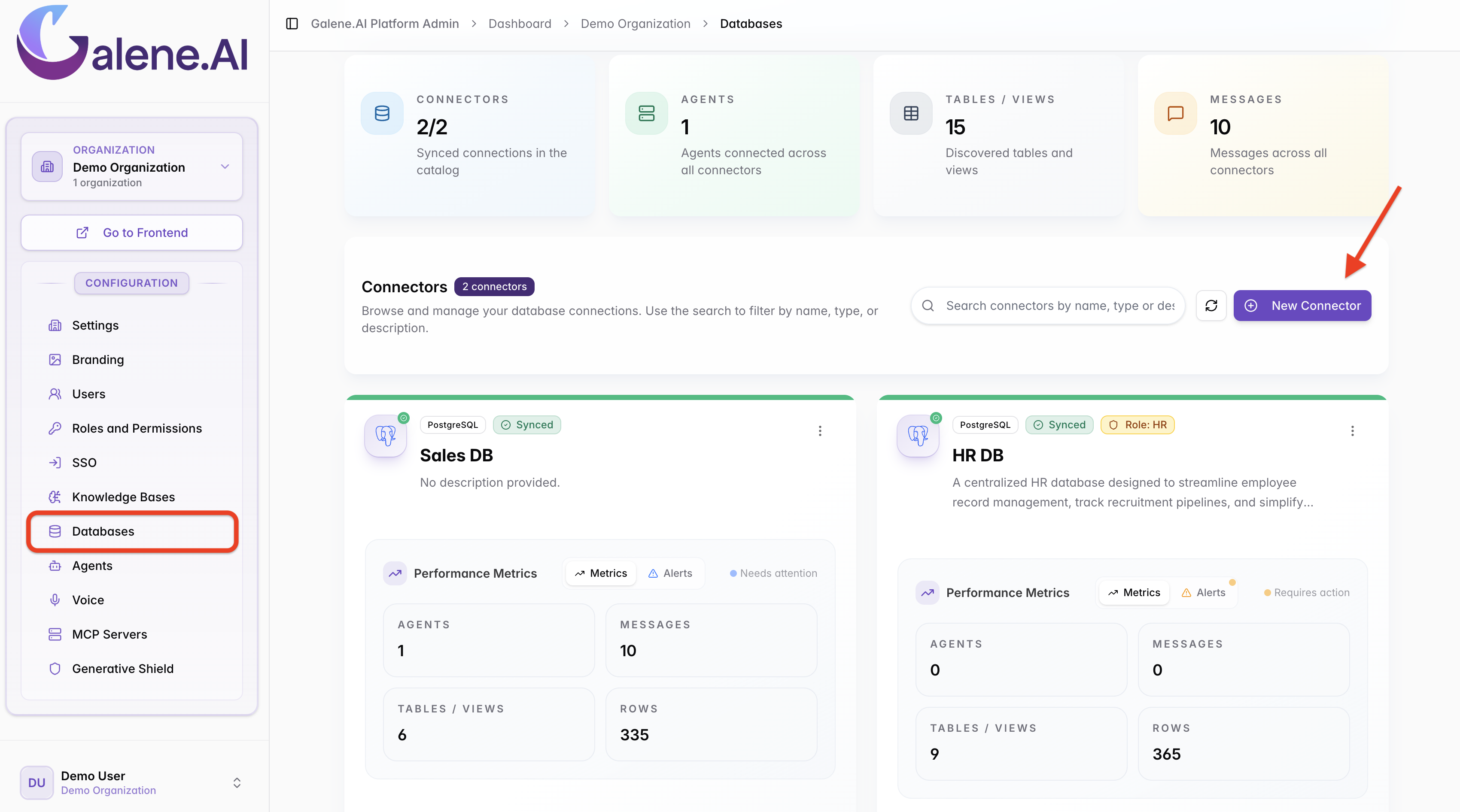1460x812 pixels.
Task: Click the Role: HR badge
Action: pos(1138,425)
